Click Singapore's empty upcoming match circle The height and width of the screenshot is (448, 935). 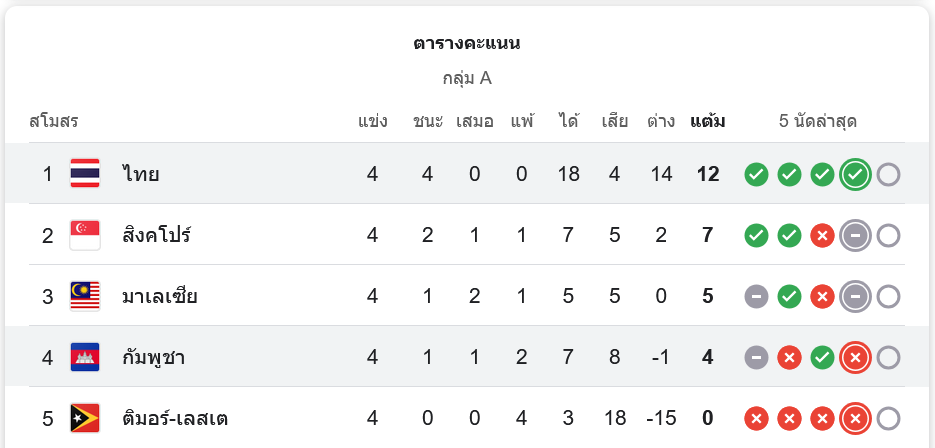[x=888, y=236]
